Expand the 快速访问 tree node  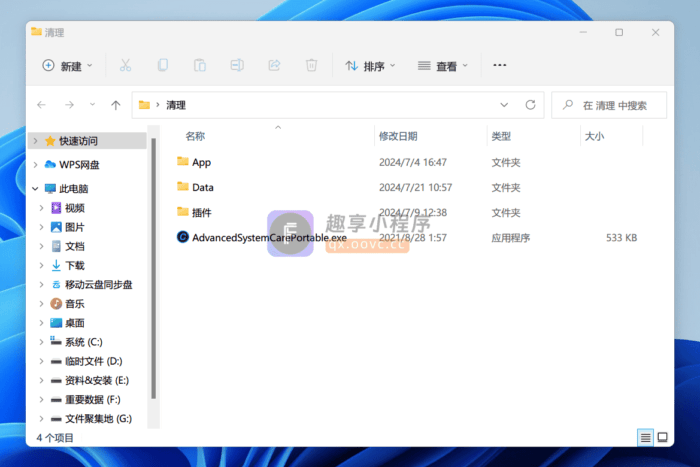pyautogui.click(x=35, y=141)
